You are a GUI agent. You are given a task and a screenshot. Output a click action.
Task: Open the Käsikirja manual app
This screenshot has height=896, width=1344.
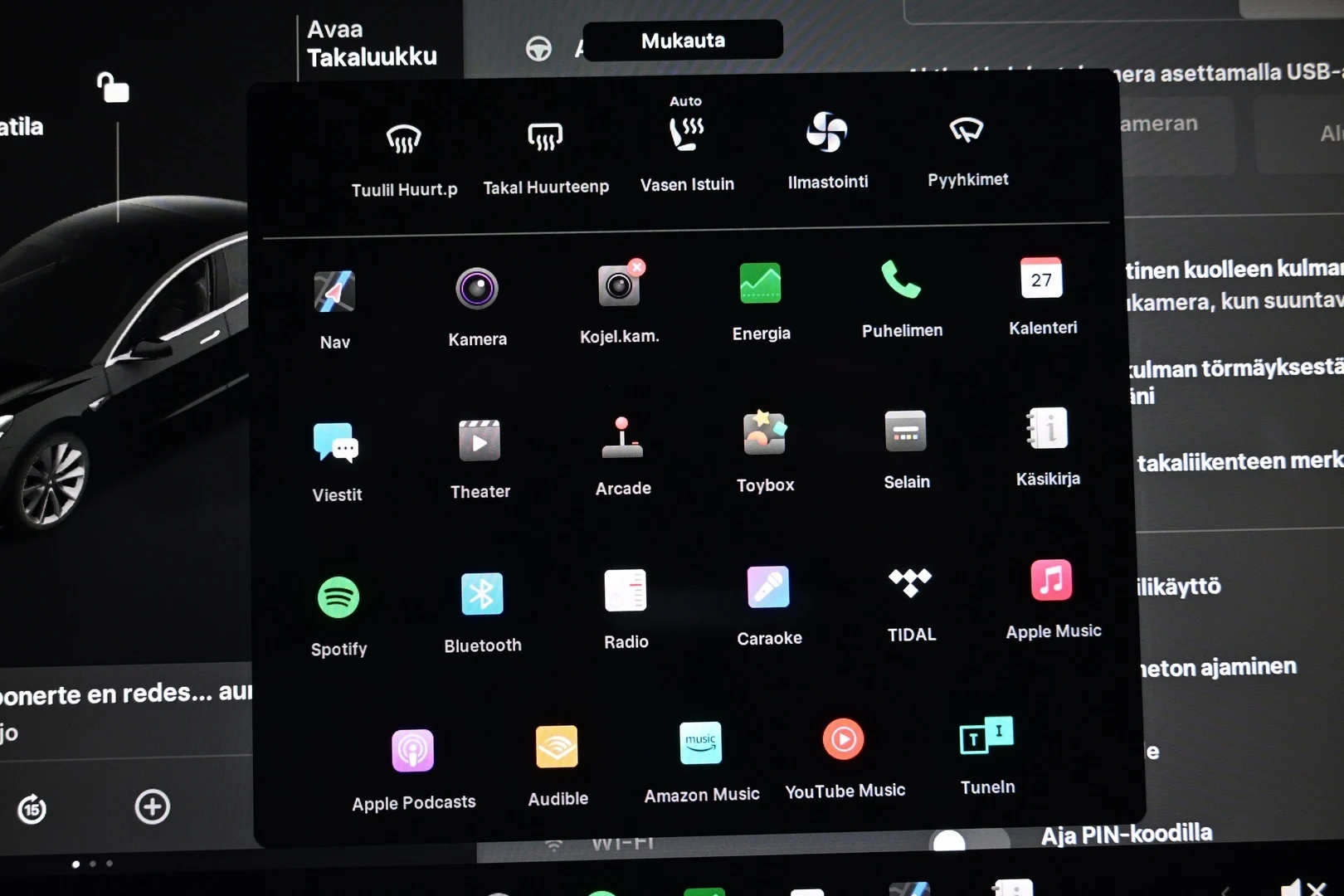click(x=1047, y=428)
